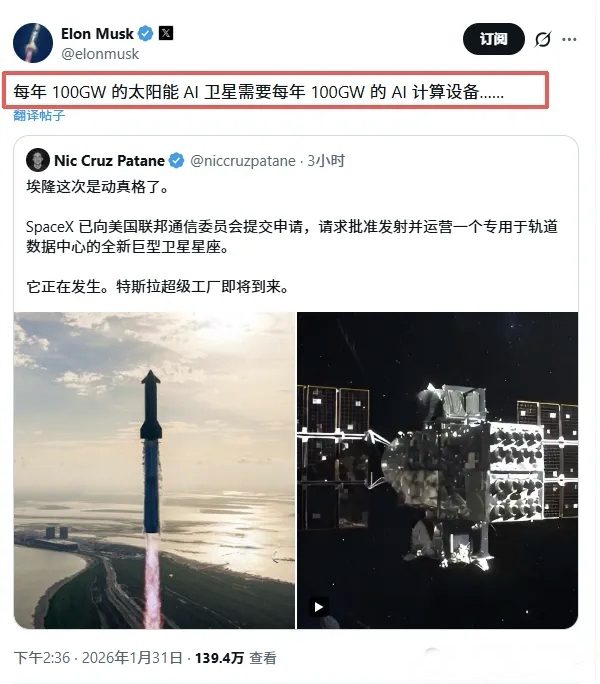
Task: Open the Starship launch photo thumbnail
Action: click(154, 470)
